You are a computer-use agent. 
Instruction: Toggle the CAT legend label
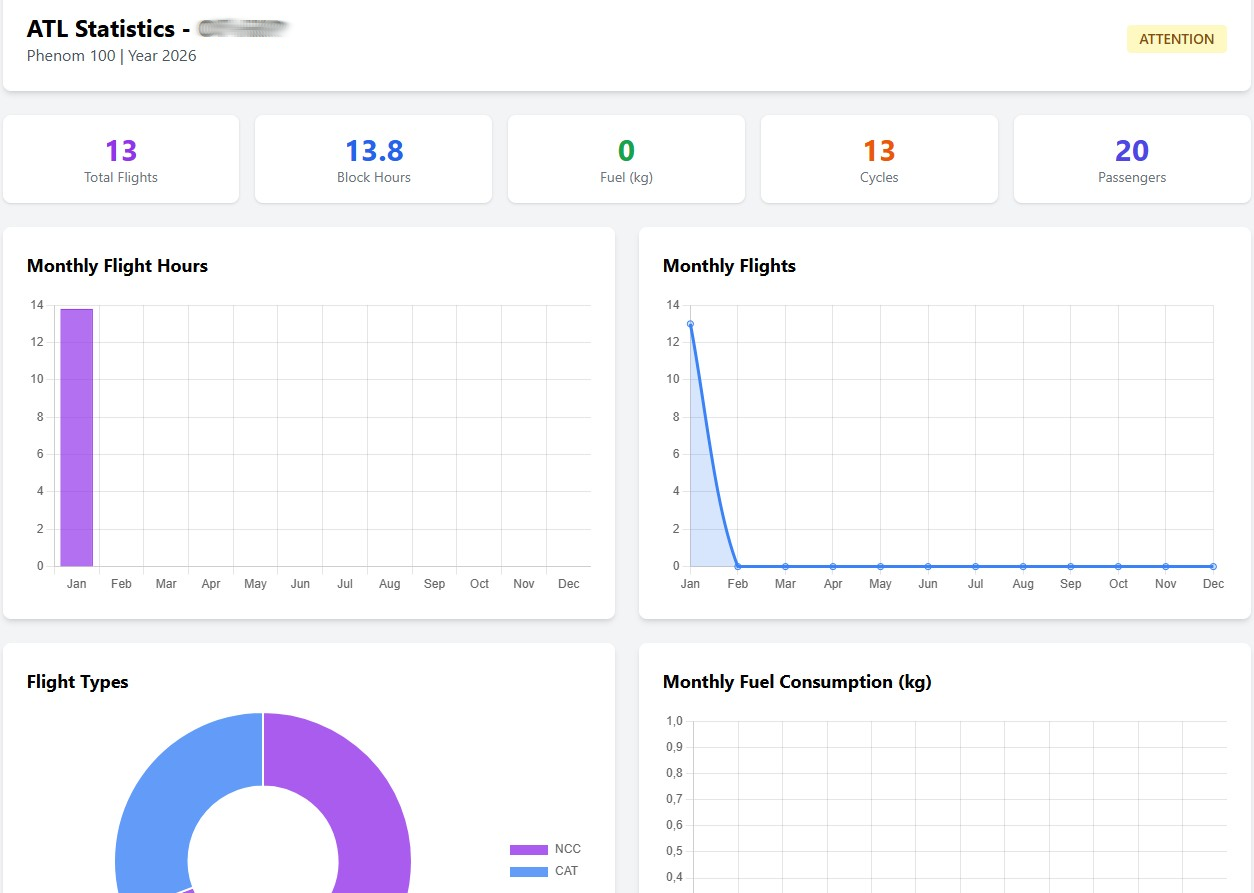tap(567, 871)
